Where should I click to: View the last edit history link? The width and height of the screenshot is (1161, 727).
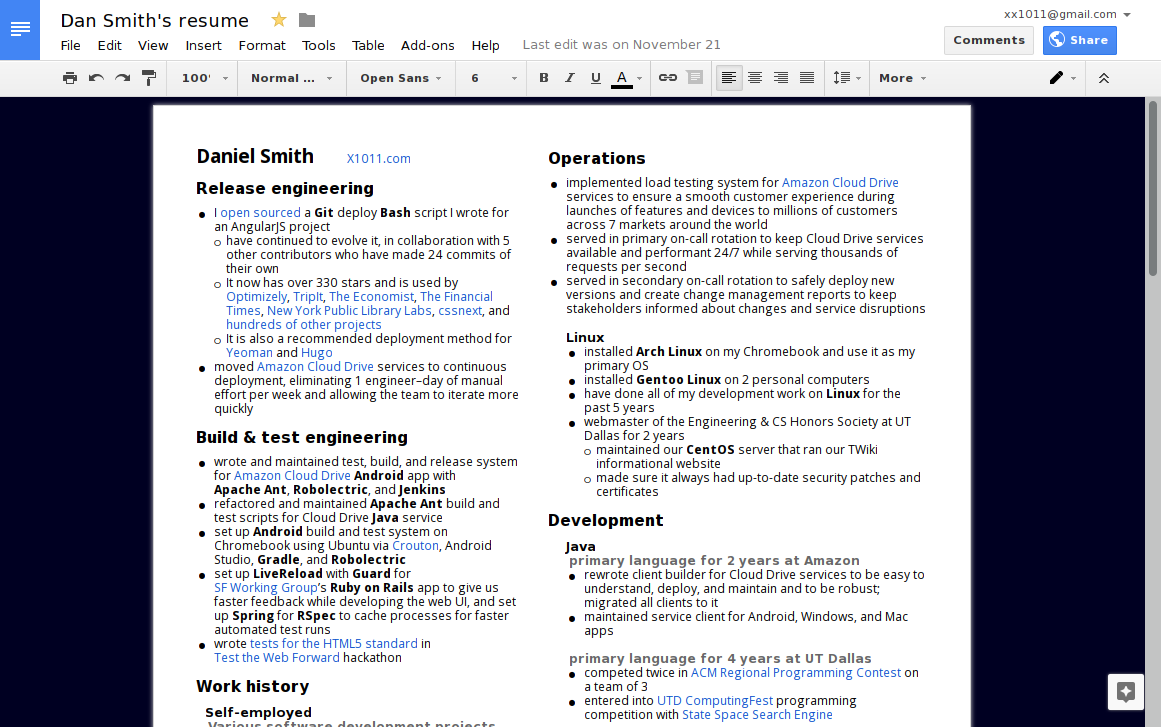coord(621,44)
